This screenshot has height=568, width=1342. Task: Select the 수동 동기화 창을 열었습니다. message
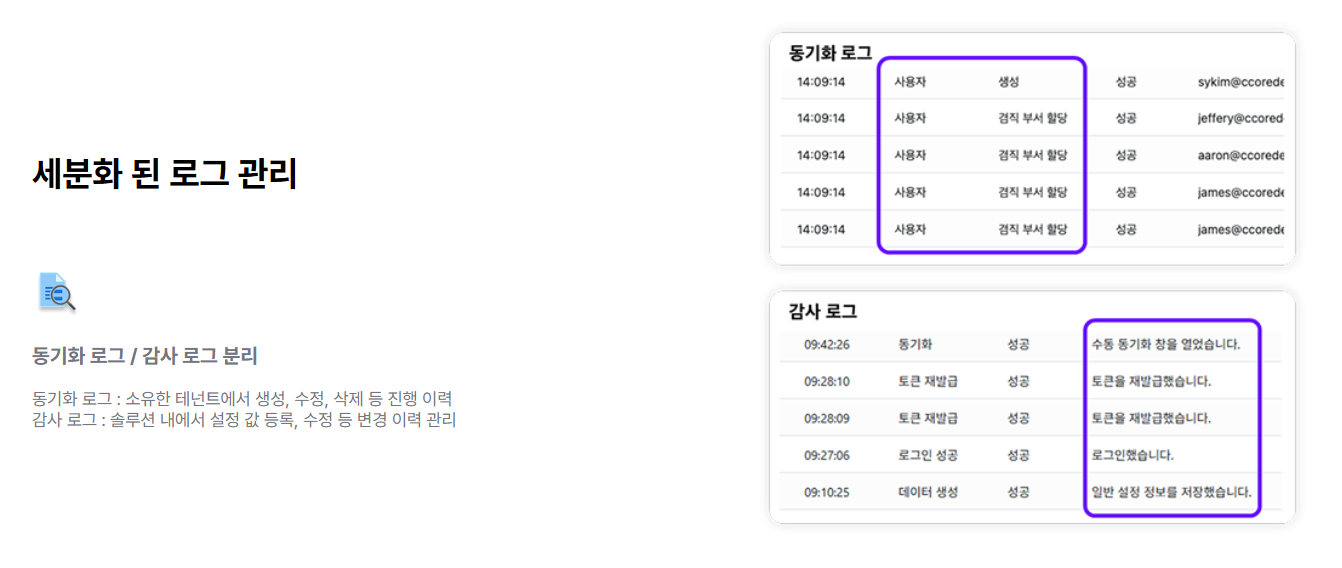click(1166, 344)
